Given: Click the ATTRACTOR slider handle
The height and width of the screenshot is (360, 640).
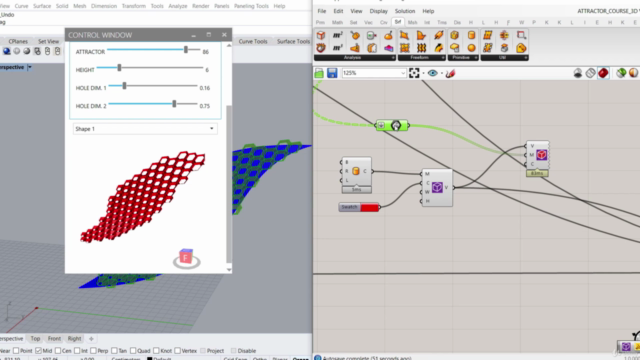Looking at the screenshot, I should (186, 50).
